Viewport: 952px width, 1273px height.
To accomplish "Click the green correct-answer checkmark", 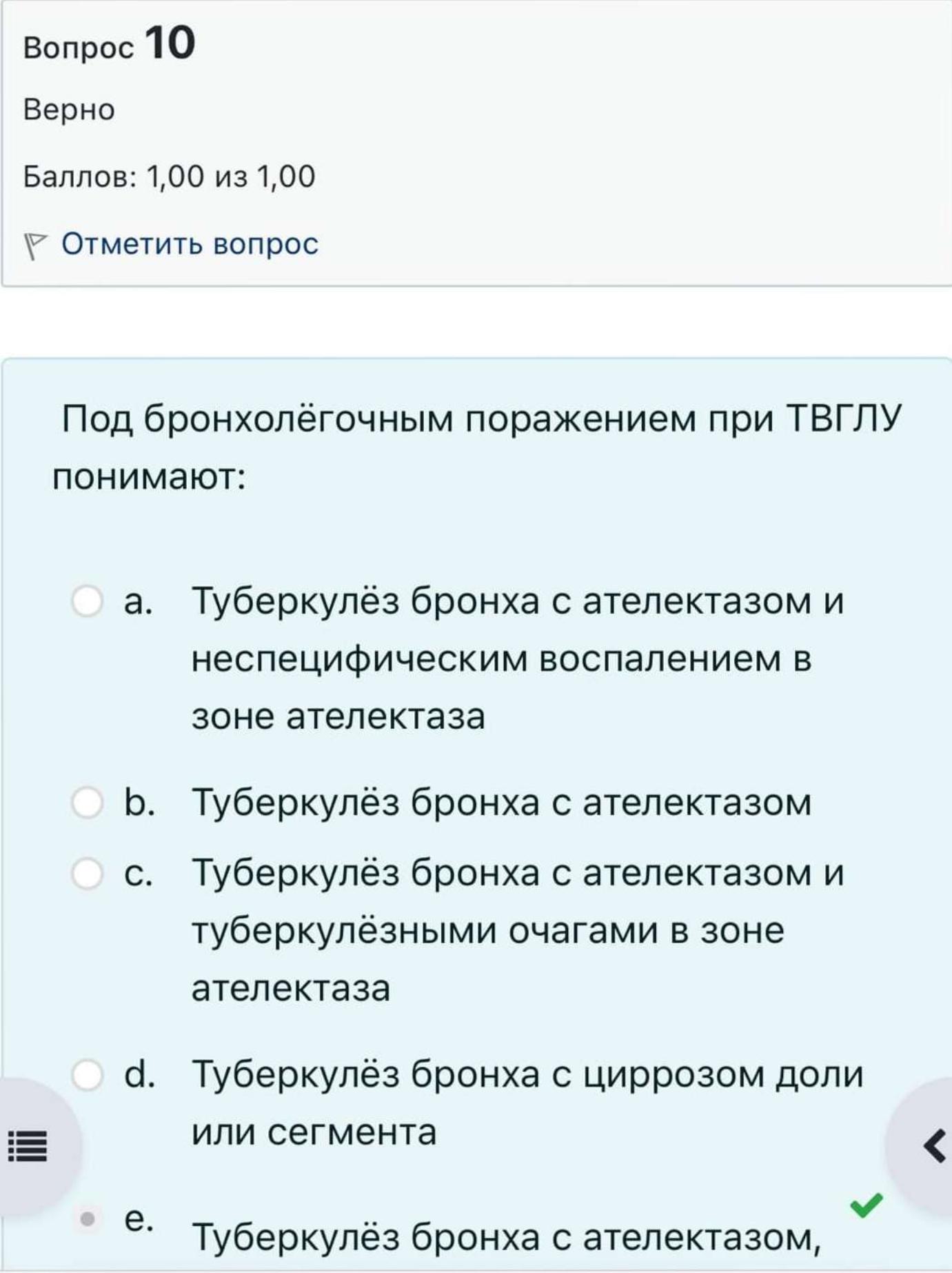I will (x=867, y=1204).
